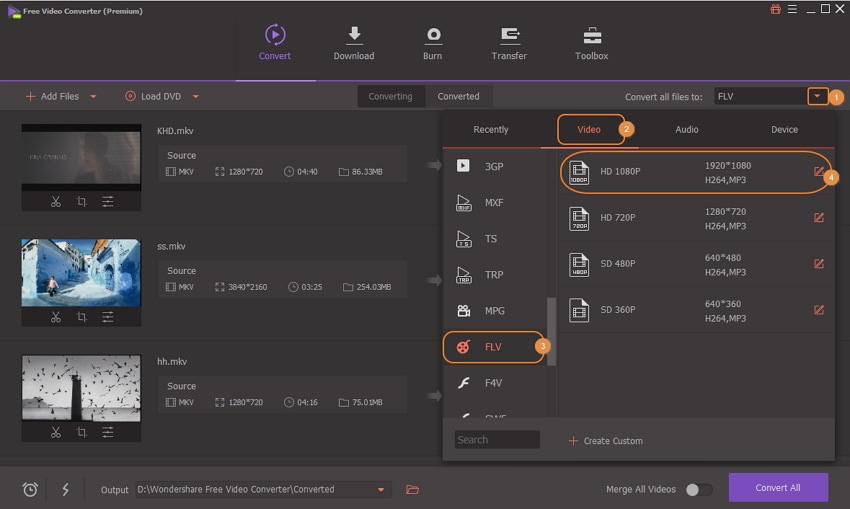The width and height of the screenshot is (850, 509).
Task: Edit the SD 480P preset settings
Action: tap(819, 263)
